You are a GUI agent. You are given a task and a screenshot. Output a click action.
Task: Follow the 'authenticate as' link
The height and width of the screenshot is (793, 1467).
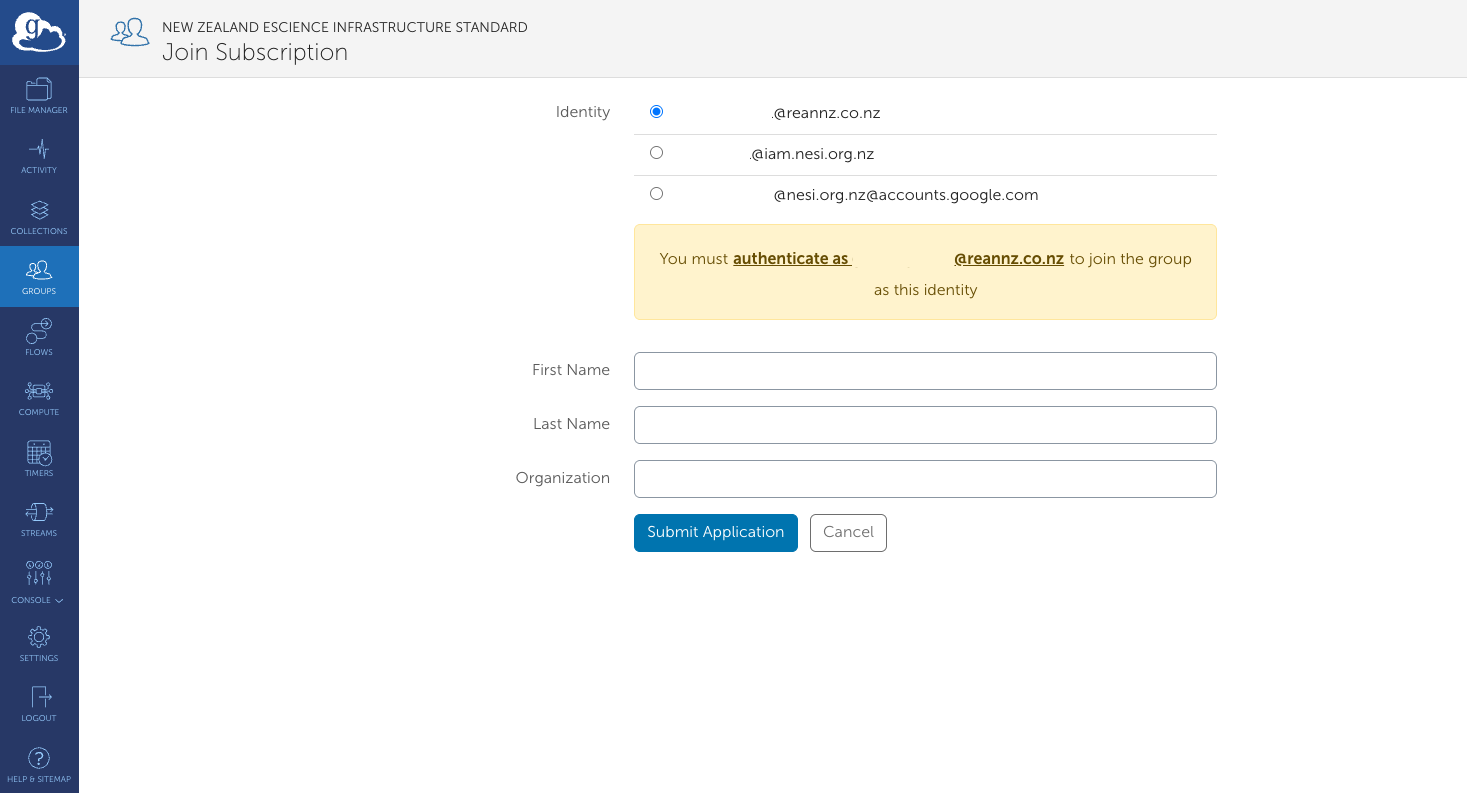pyautogui.click(x=791, y=259)
